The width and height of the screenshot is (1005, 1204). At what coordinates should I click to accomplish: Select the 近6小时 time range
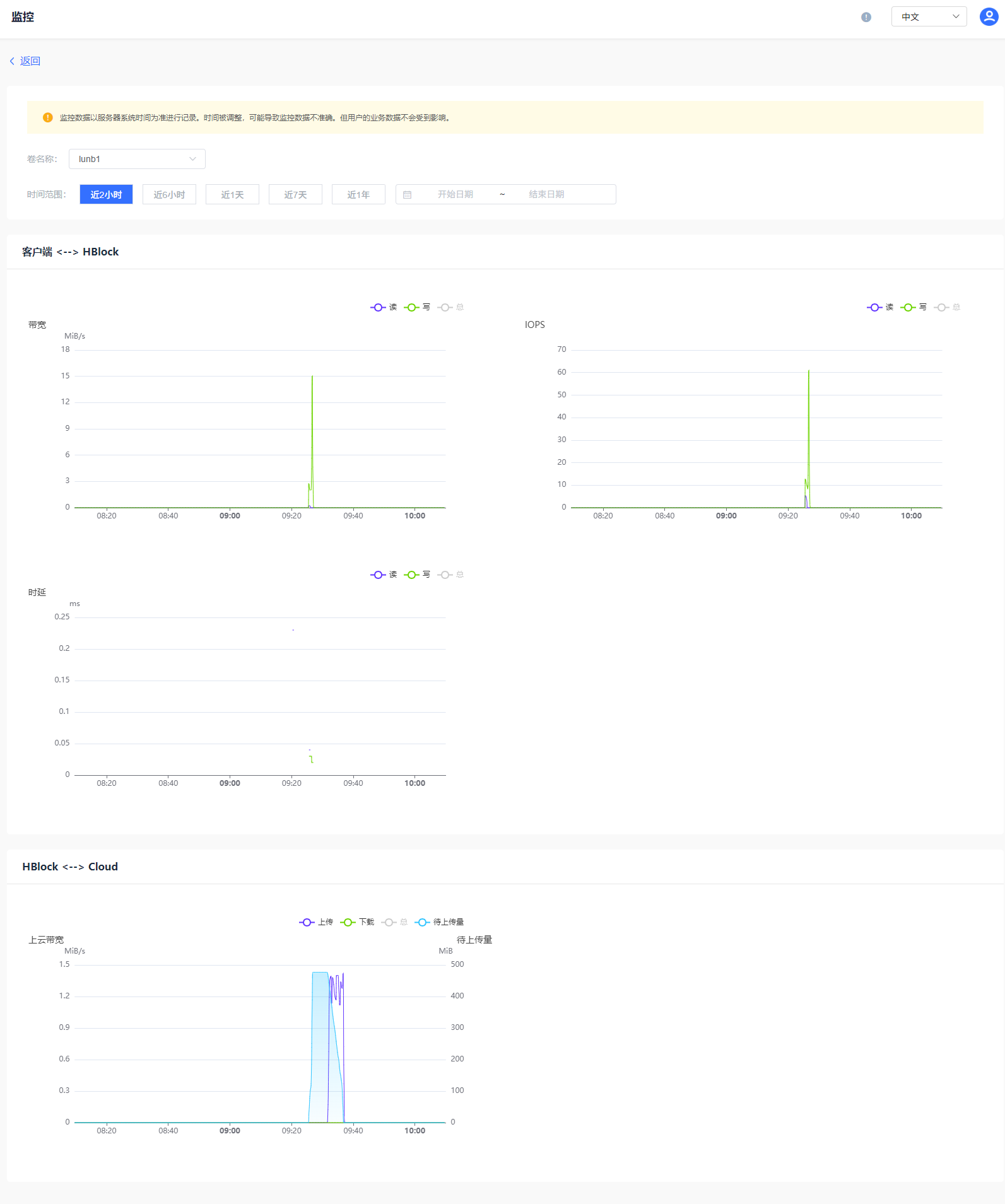[x=169, y=195]
